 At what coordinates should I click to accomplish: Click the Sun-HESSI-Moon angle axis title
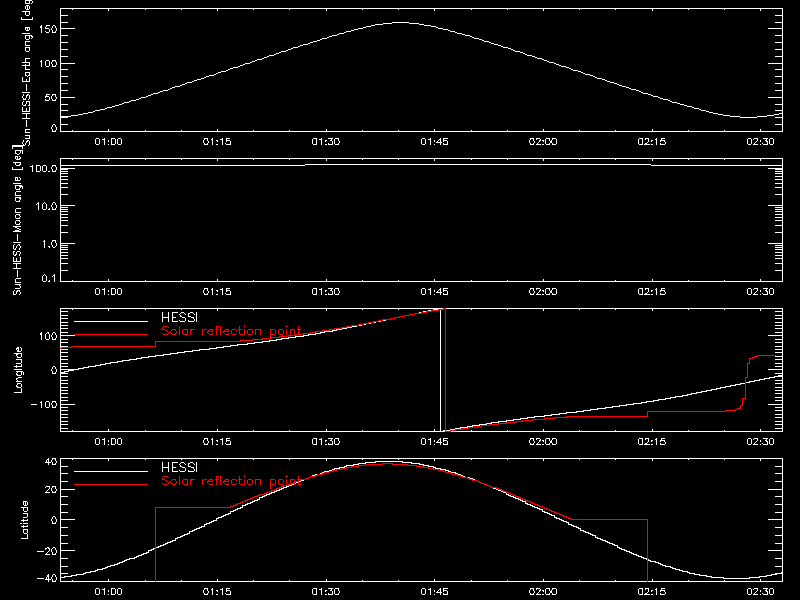pyautogui.click(x=17, y=220)
